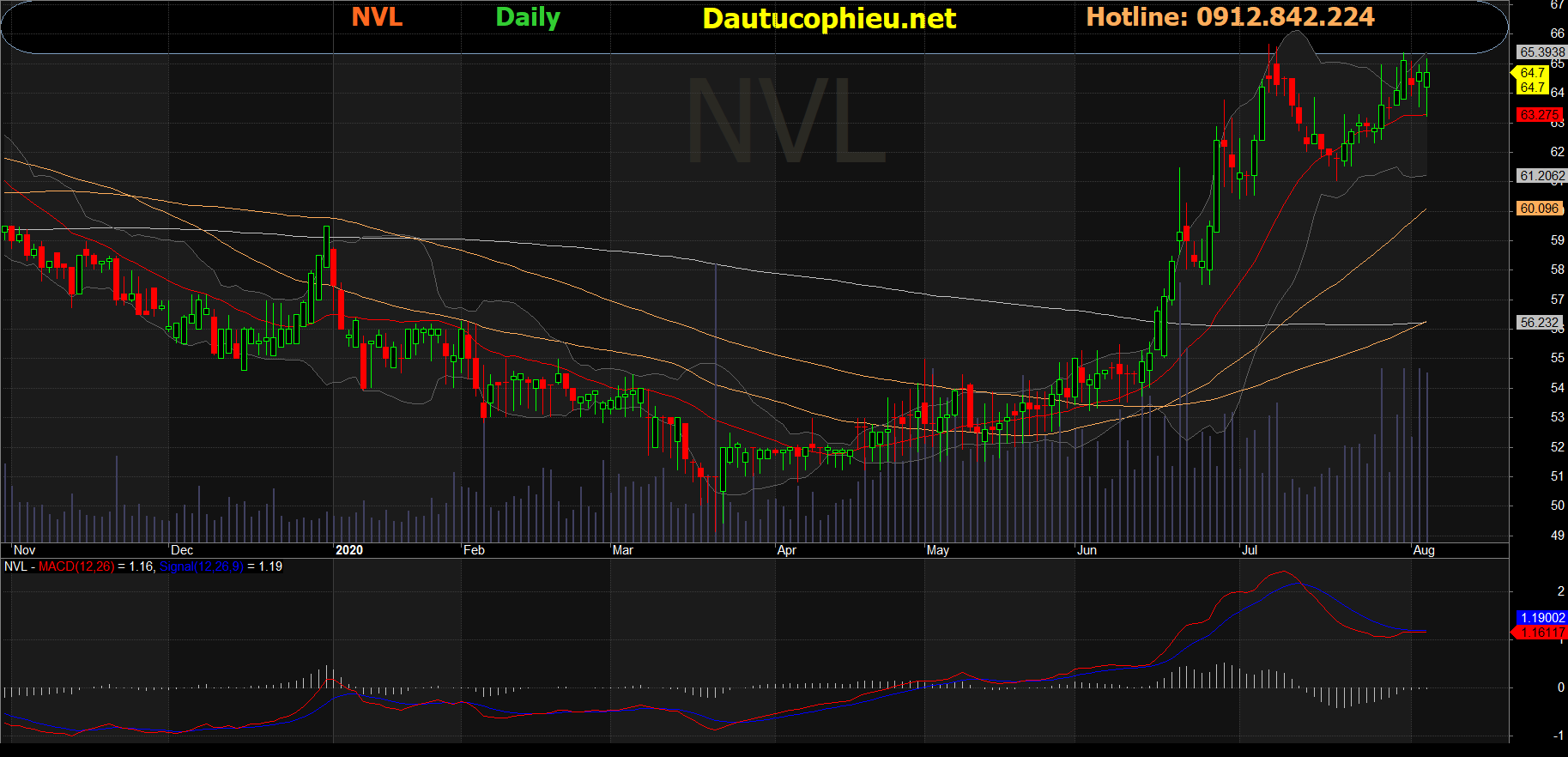The height and width of the screenshot is (757, 1568).
Task: Click the large NVL watermark on the chart
Action: (785, 120)
